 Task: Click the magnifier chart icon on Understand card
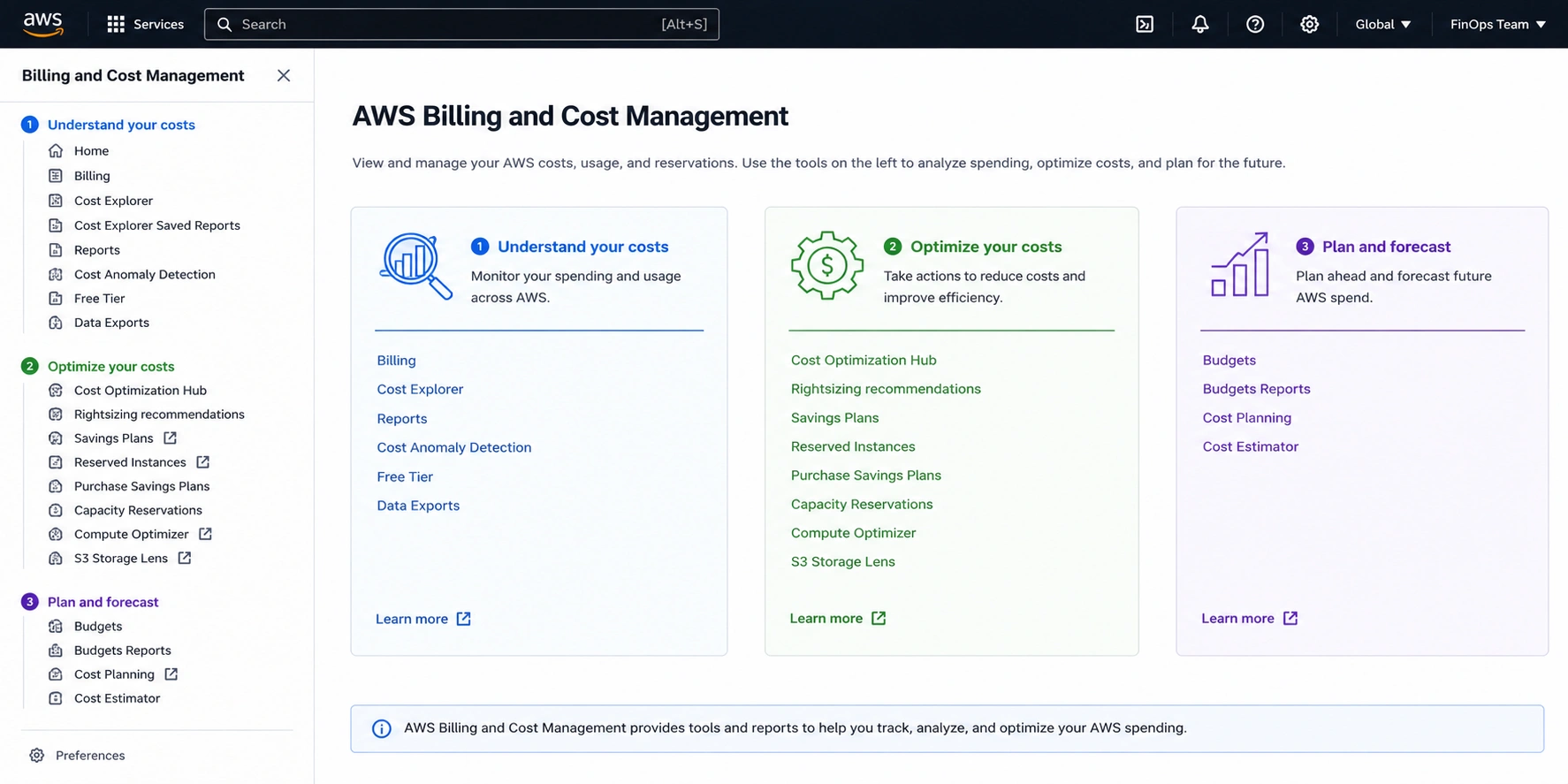(x=415, y=266)
